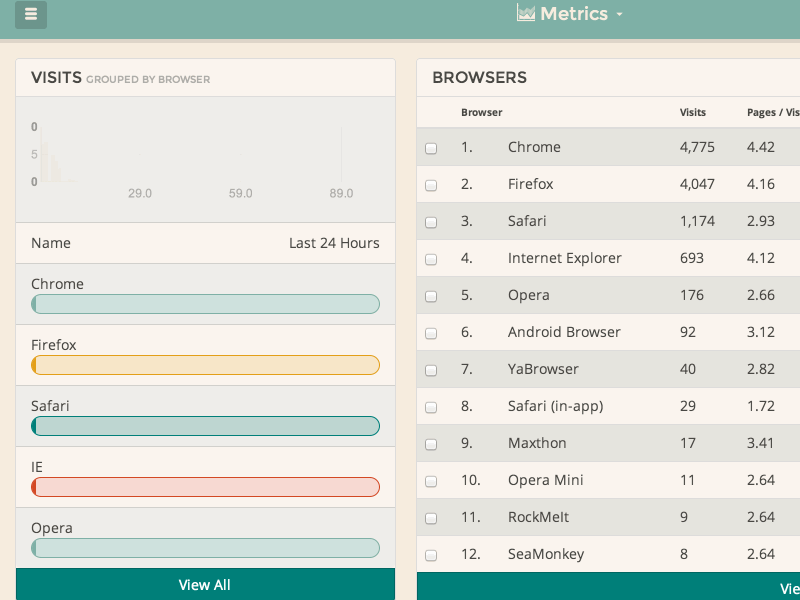Click View All in Visits panel
Viewport: 800px width, 600px height.
coord(205,584)
